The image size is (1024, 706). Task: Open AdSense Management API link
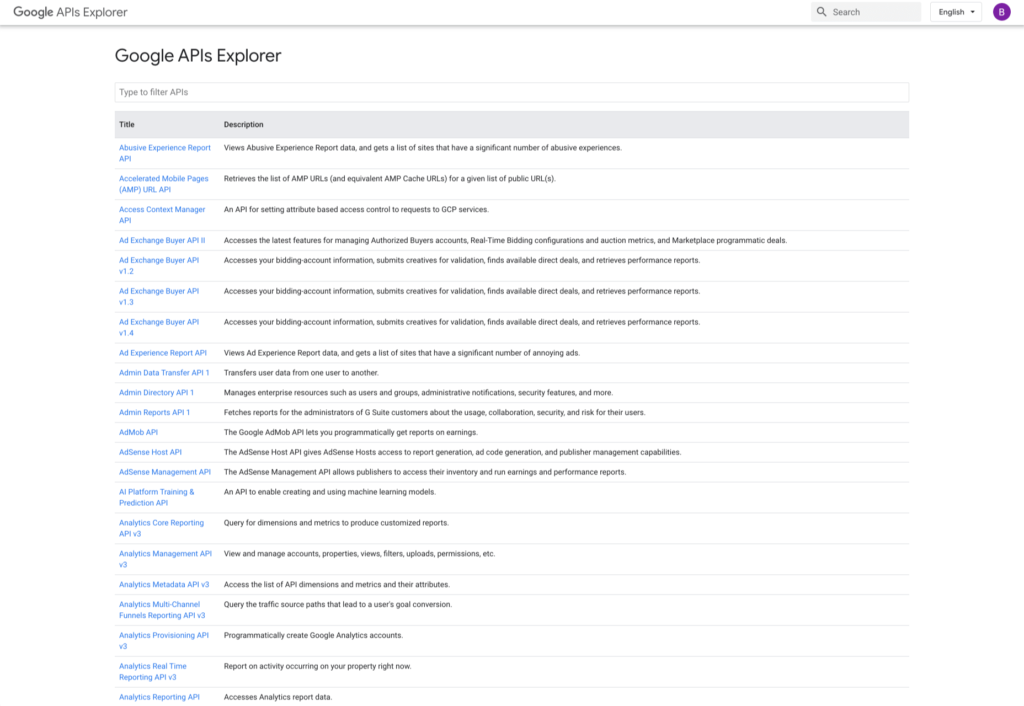pos(164,472)
